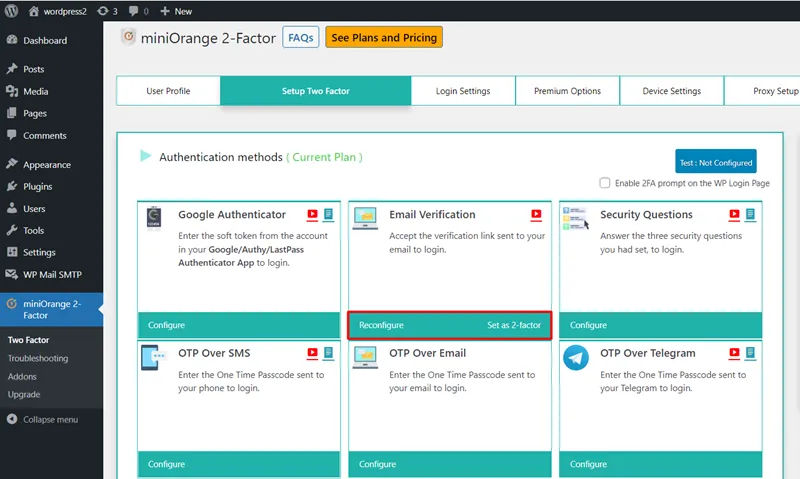Configure OTP Over SMS method
This screenshot has width=800, height=479.
pyautogui.click(x=166, y=464)
